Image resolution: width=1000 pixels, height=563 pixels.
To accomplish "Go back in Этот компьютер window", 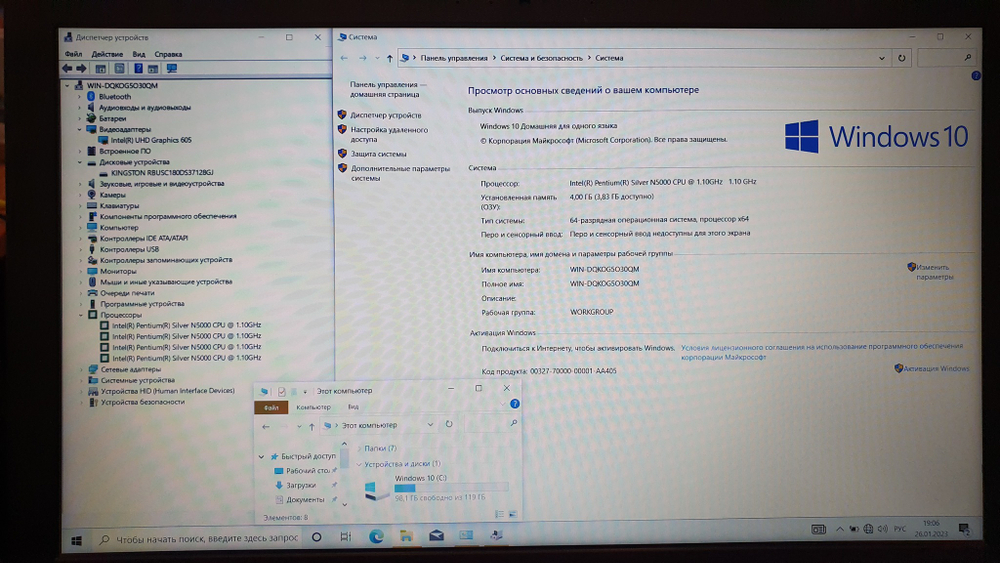I will pos(266,426).
